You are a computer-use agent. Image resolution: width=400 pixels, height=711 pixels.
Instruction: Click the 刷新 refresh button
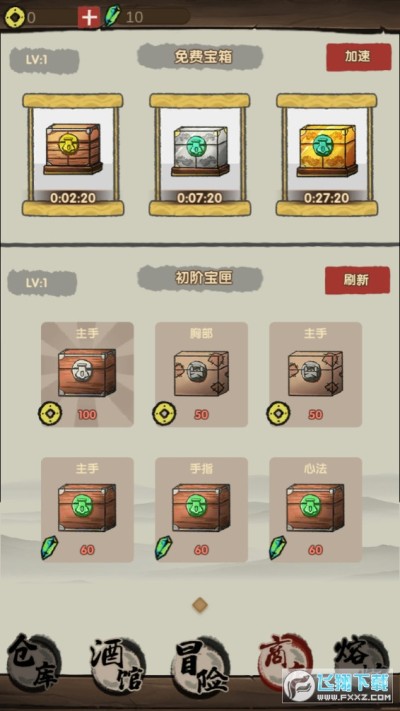point(357,280)
